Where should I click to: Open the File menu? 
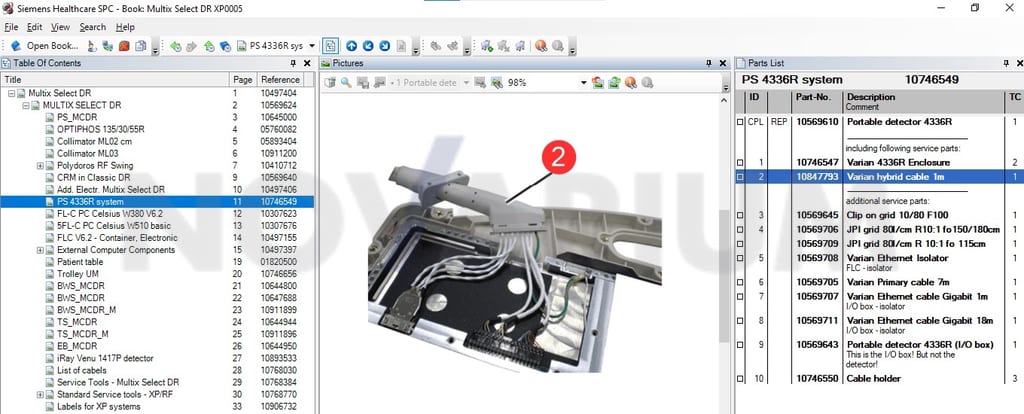[11, 27]
